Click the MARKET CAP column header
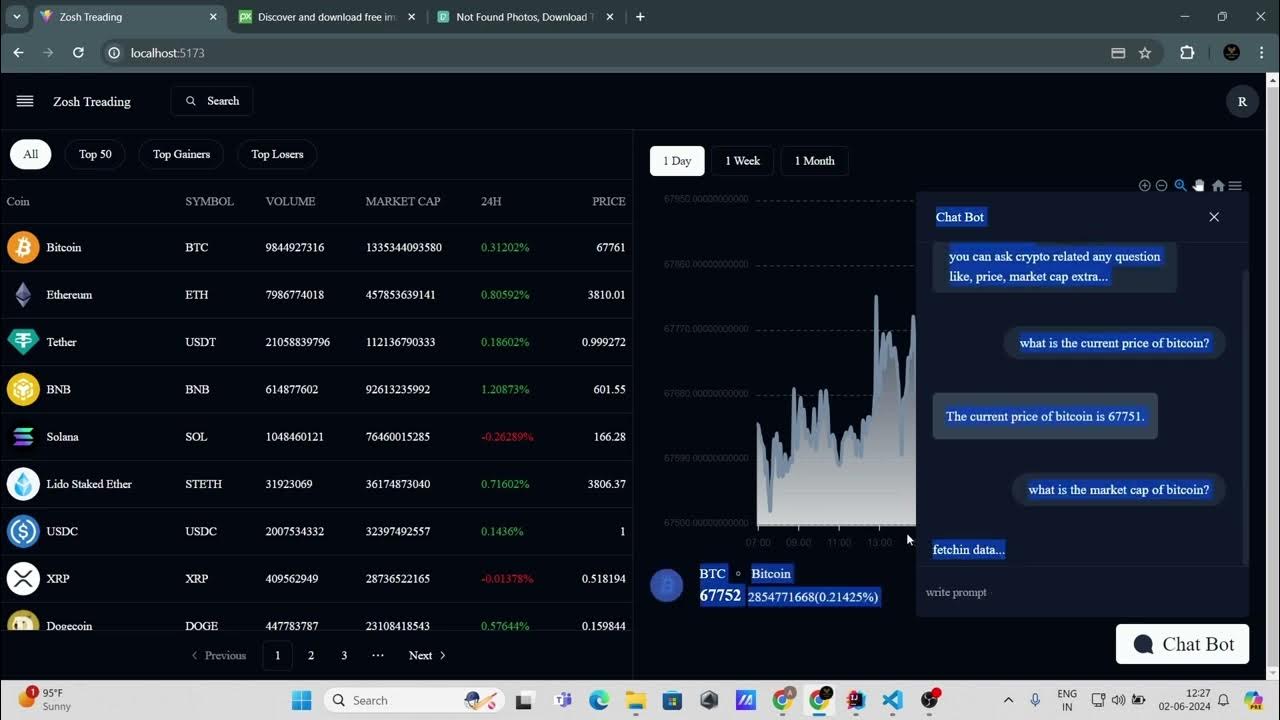Image resolution: width=1280 pixels, height=720 pixels. (403, 201)
